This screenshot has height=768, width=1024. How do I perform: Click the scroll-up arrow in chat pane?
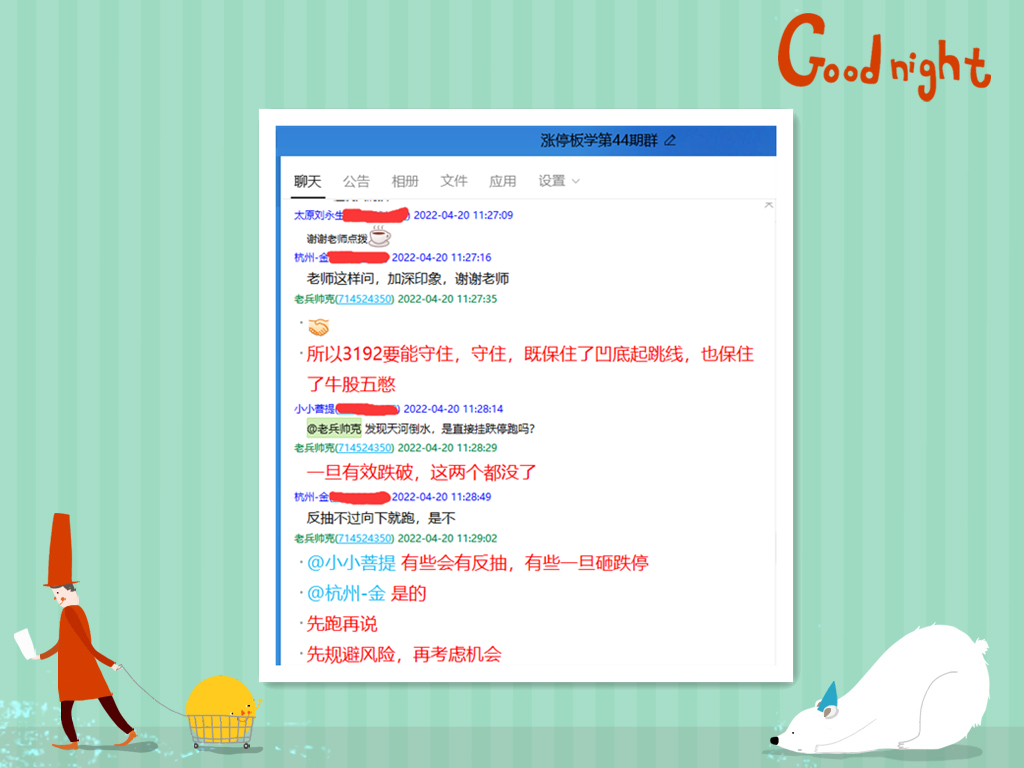pyautogui.click(x=769, y=205)
